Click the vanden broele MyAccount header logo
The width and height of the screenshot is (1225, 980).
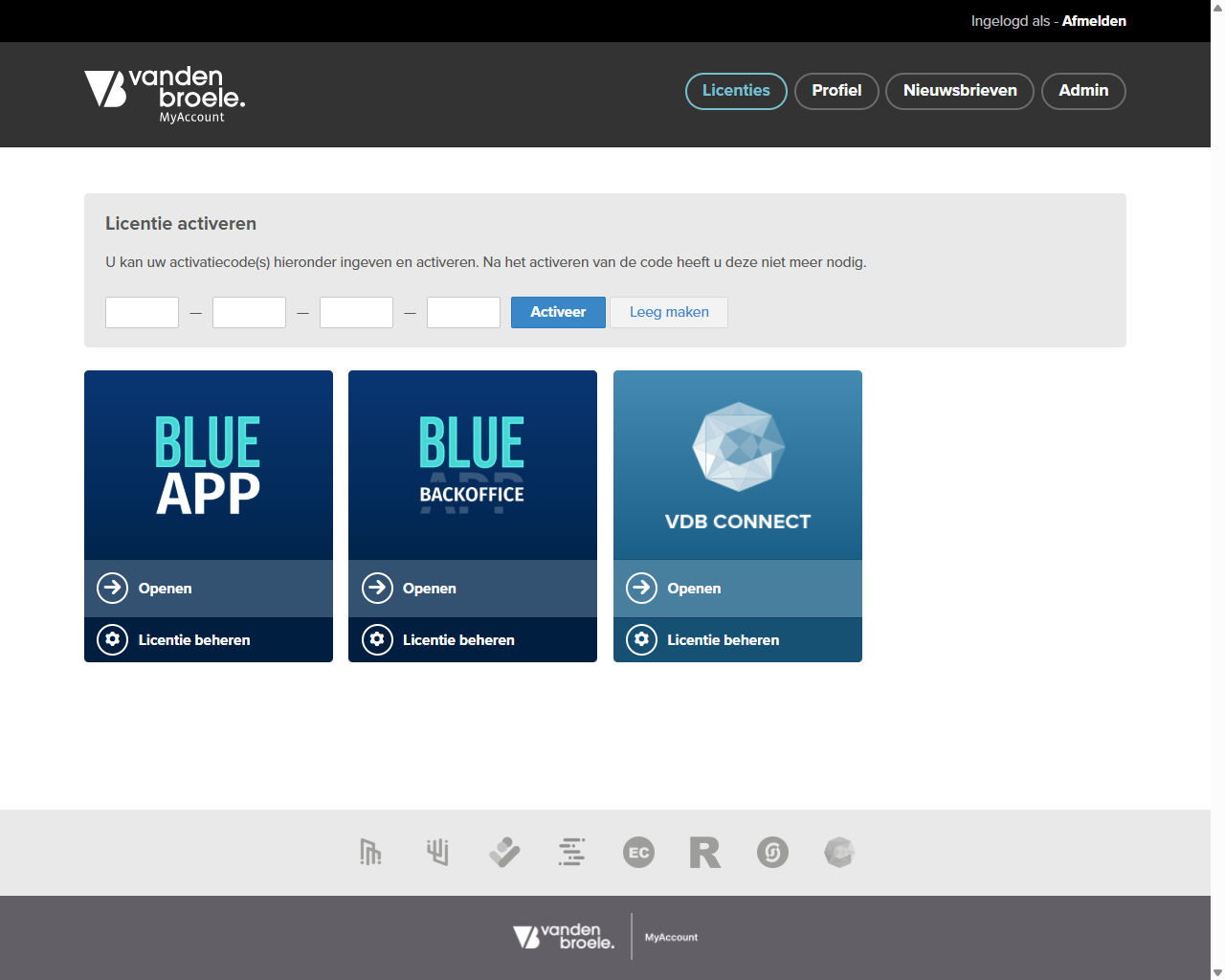point(165,94)
